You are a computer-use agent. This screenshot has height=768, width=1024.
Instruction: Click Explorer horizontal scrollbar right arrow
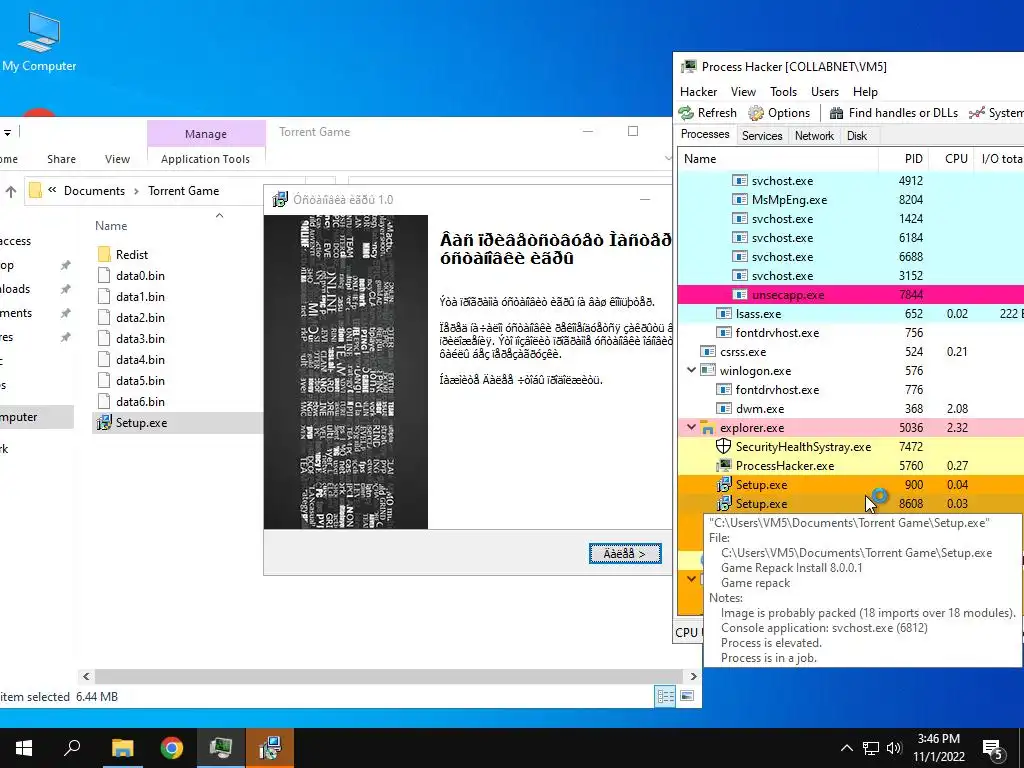pos(694,676)
